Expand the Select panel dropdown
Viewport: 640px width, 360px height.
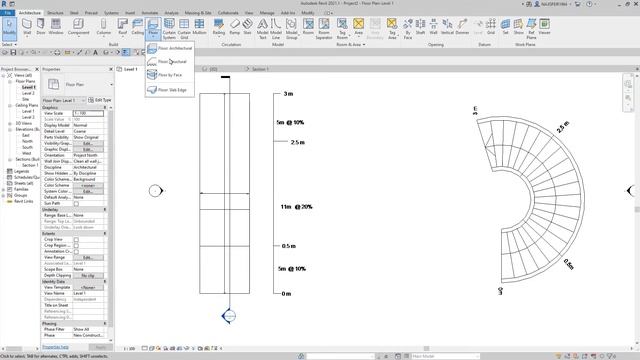click(9, 44)
